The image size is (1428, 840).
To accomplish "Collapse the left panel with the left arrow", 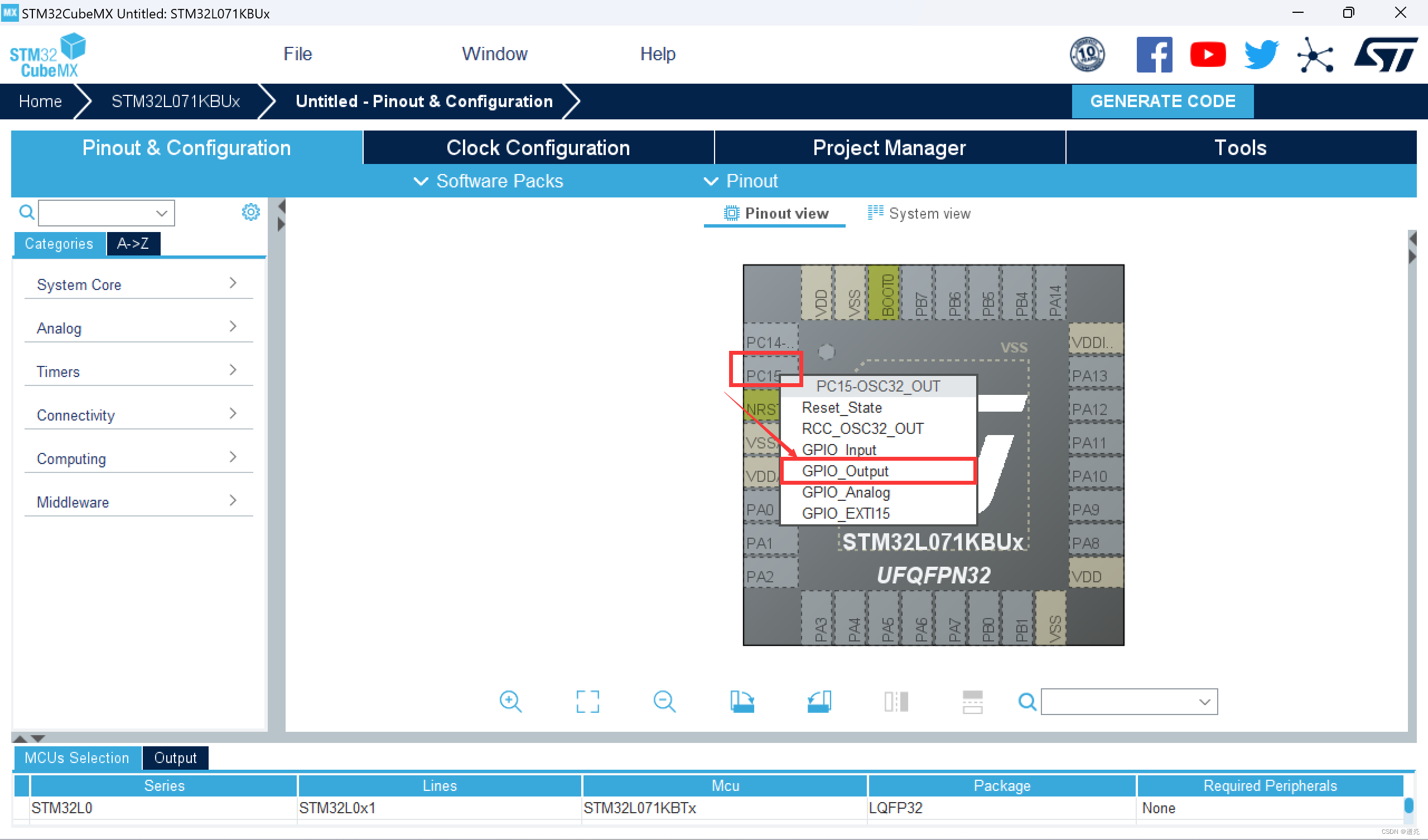I will [x=282, y=207].
